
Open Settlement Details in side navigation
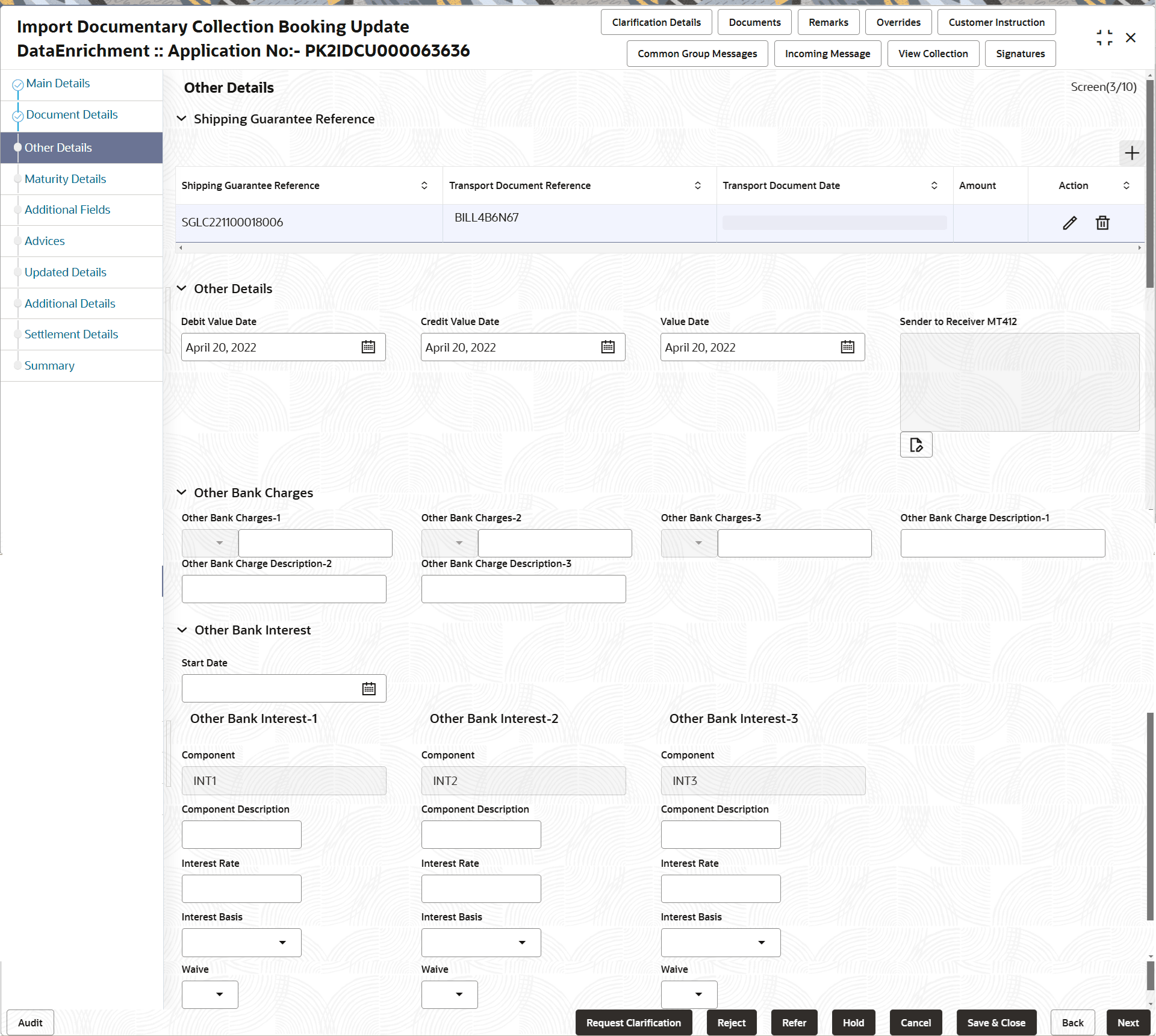tap(71, 334)
